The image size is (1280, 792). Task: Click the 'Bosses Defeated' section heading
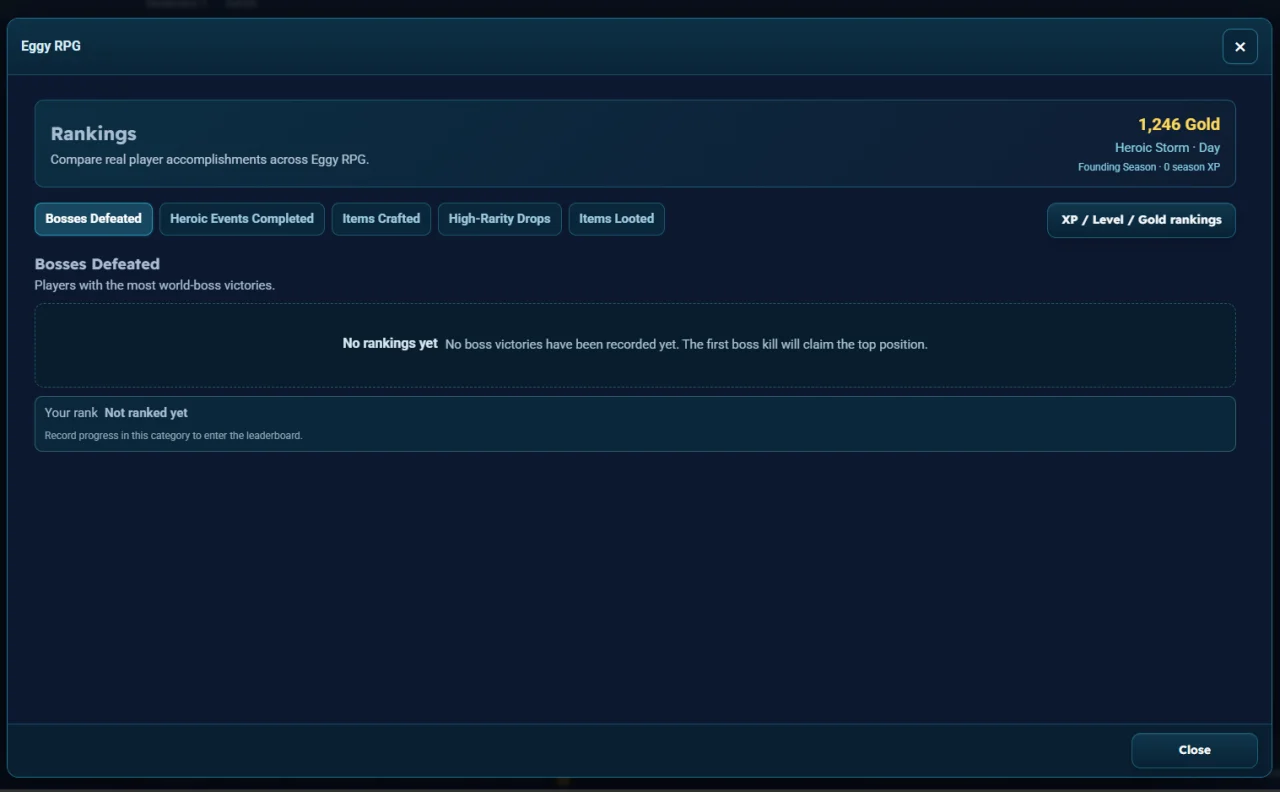[97, 264]
